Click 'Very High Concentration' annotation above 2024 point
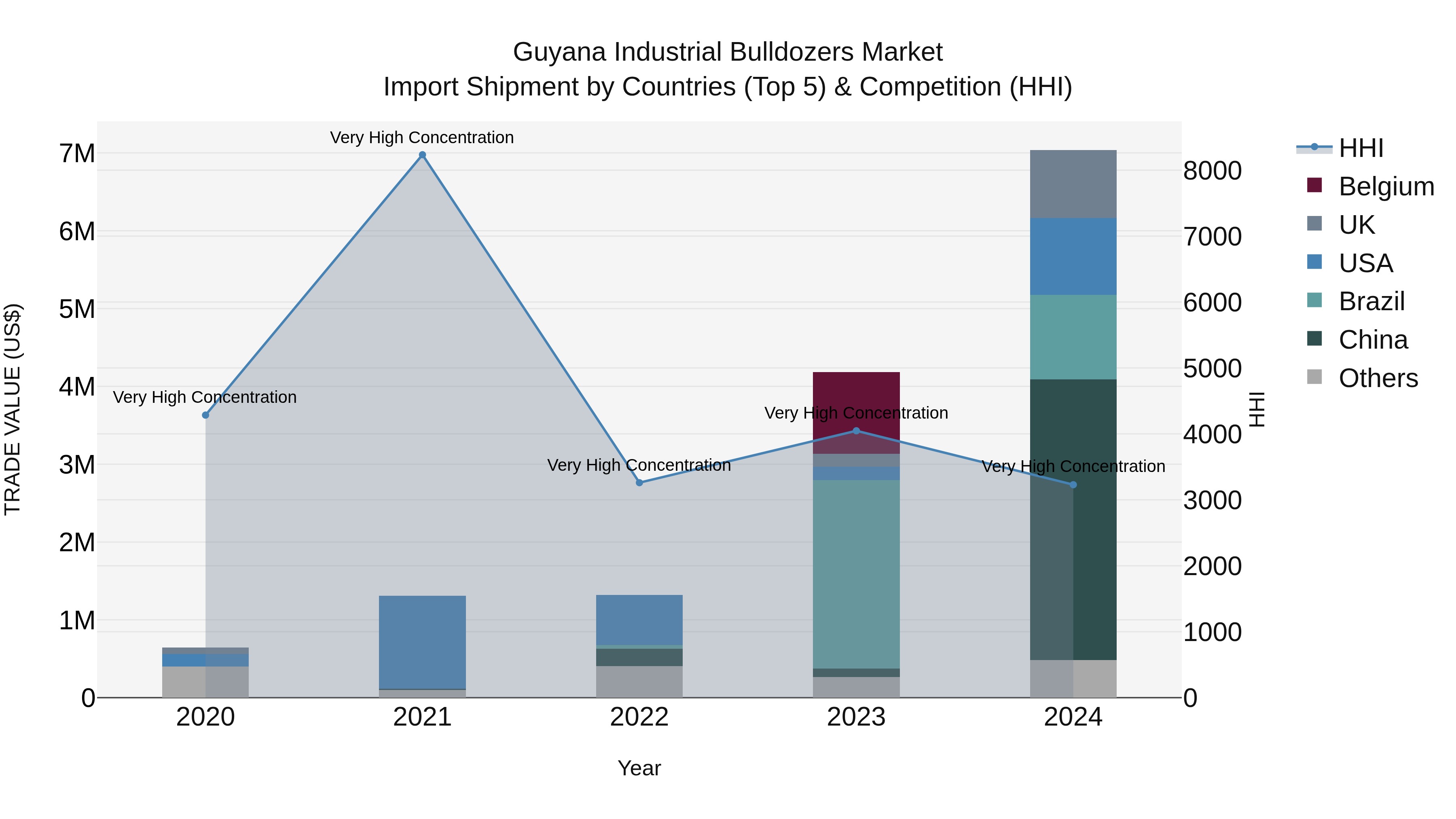1456x819 pixels. click(1073, 467)
